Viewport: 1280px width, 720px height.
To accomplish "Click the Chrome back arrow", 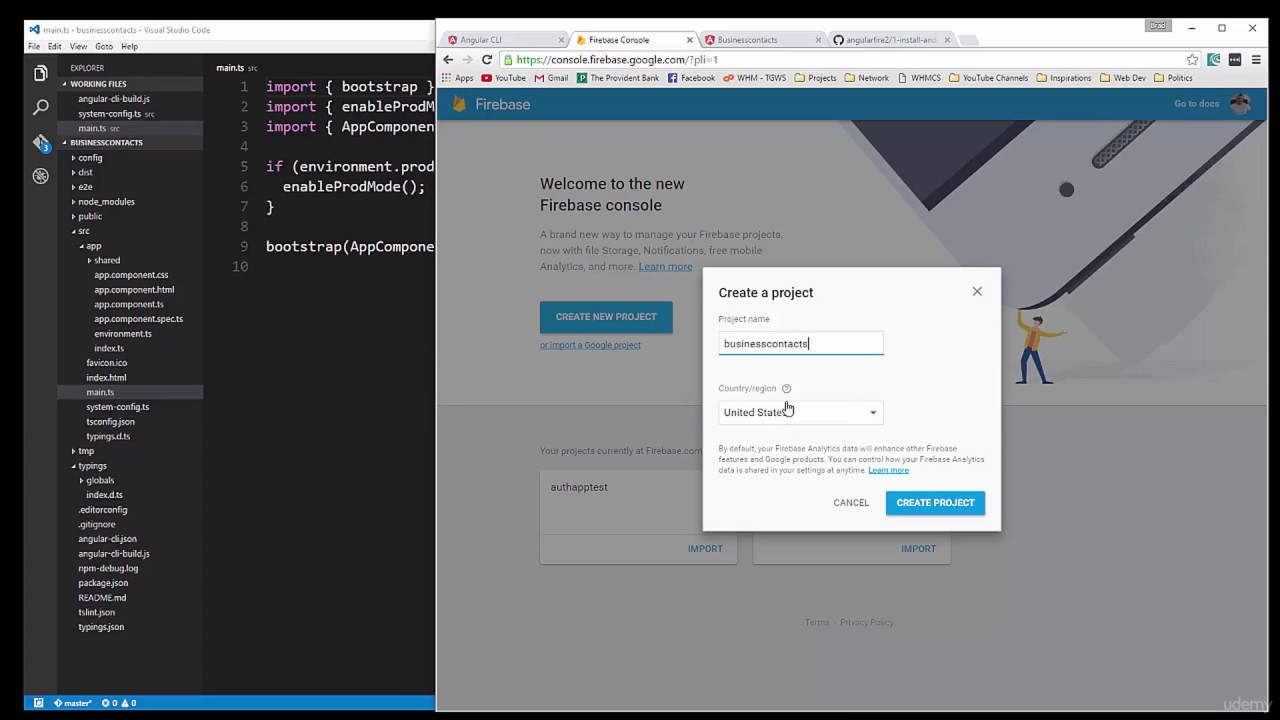I will [x=448, y=60].
